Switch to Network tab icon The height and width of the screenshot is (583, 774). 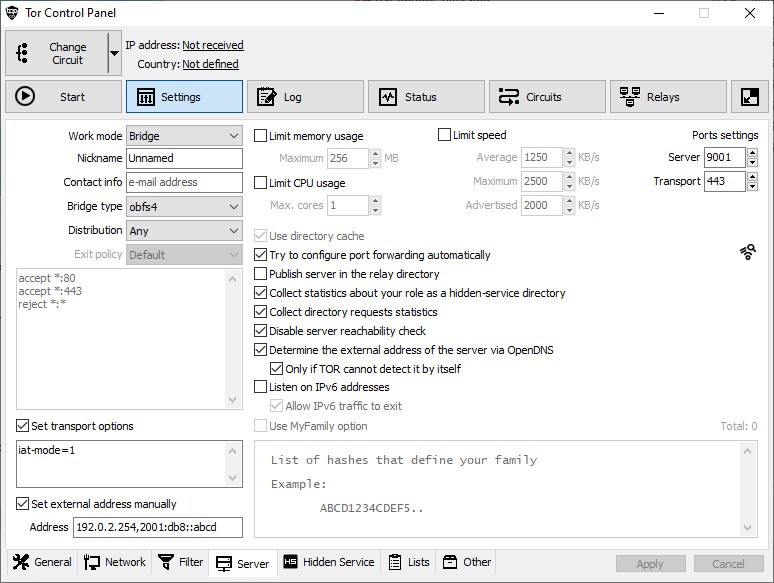pos(92,562)
